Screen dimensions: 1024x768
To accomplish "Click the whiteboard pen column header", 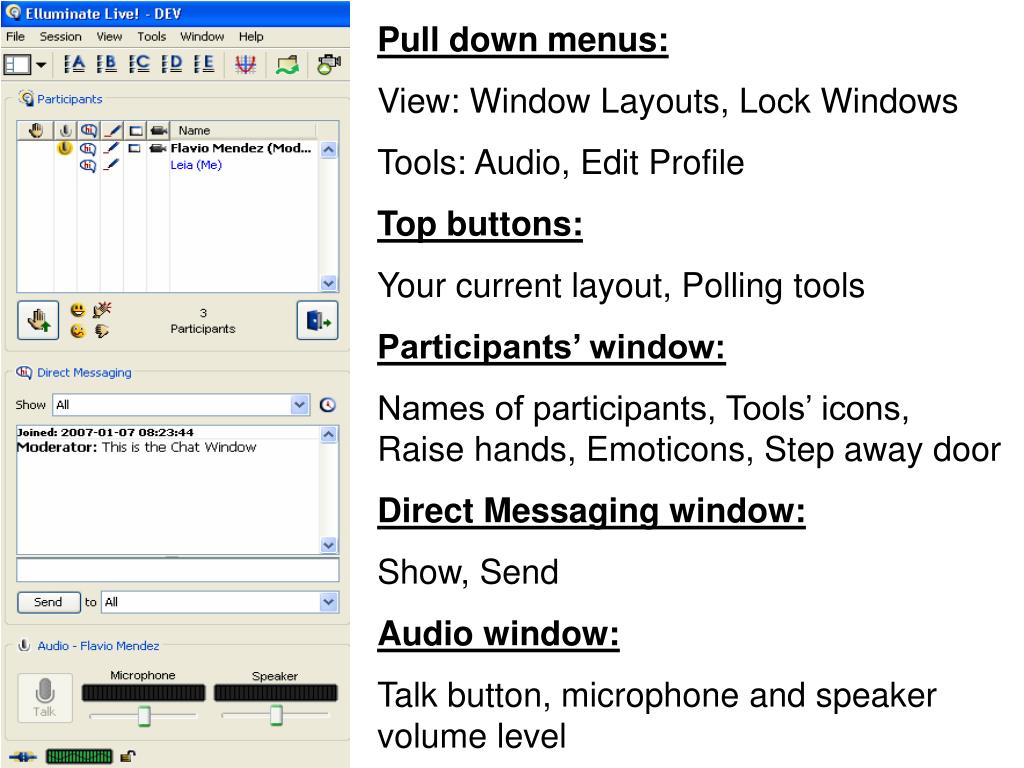I will tap(112, 130).
